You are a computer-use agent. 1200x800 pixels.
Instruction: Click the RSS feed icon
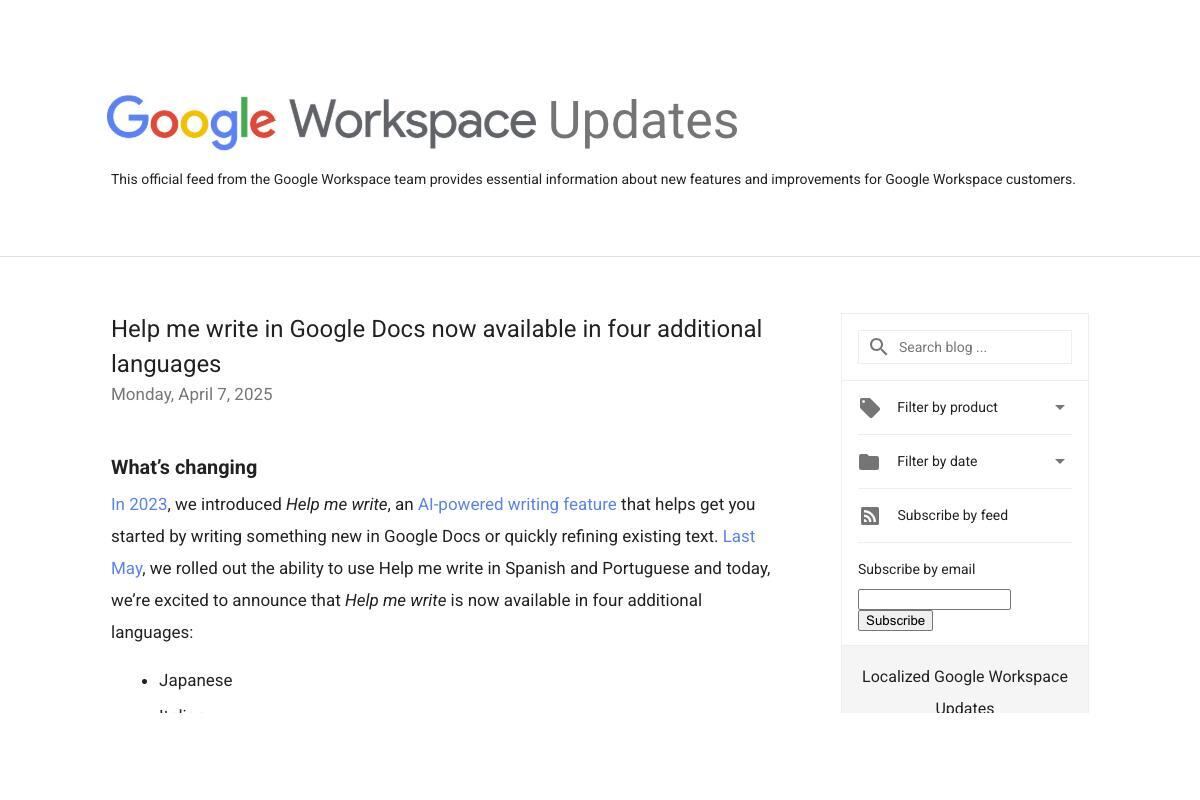click(870, 516)
